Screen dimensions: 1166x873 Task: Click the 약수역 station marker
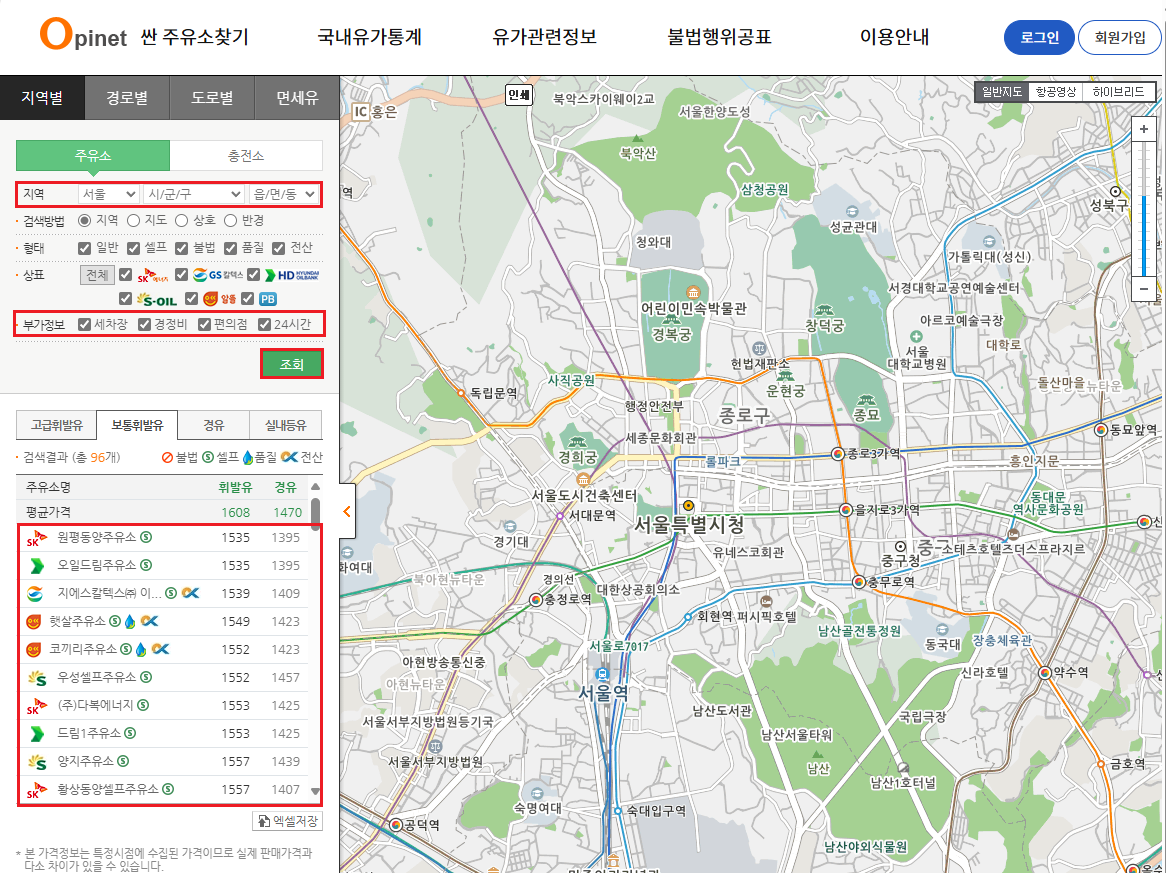pos(1045,672)
